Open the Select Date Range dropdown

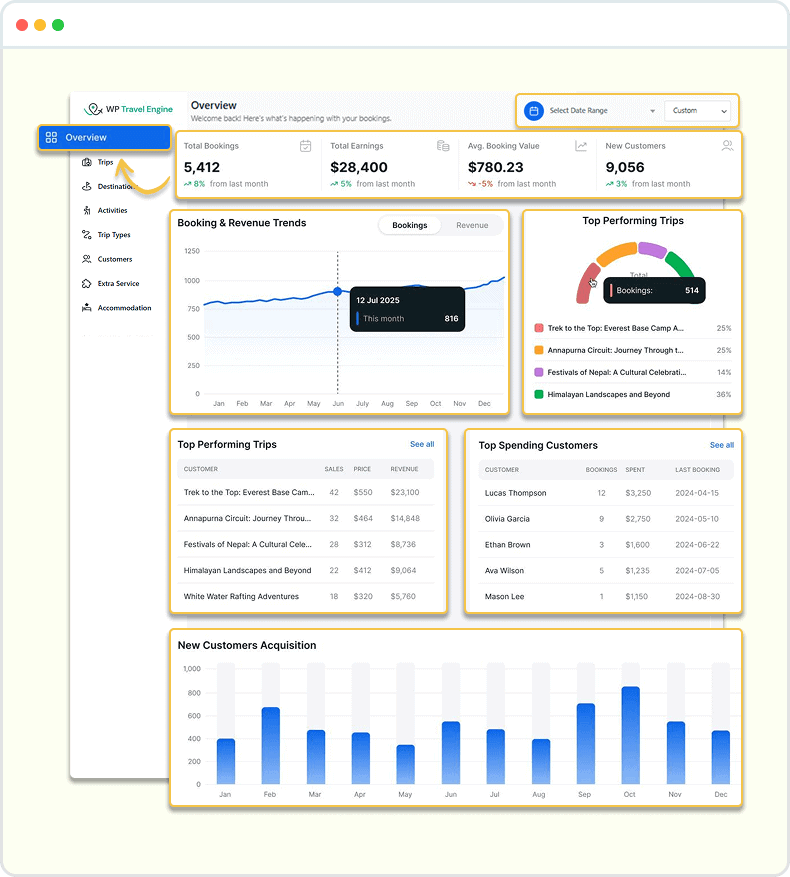[x=602, y=111]
